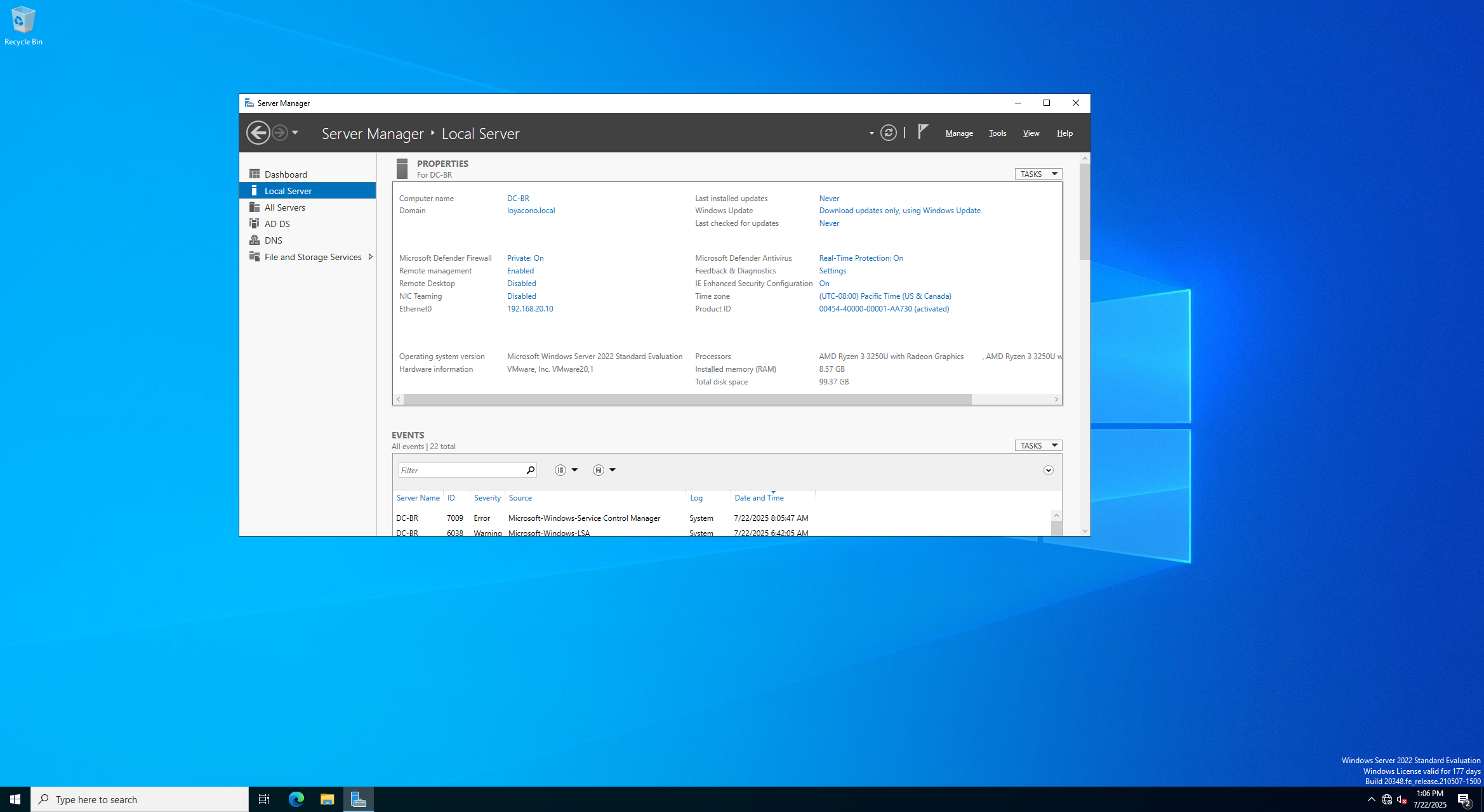Click domain link loyacono.local
The image size is (1484, 812).
(x=531, y=211)
